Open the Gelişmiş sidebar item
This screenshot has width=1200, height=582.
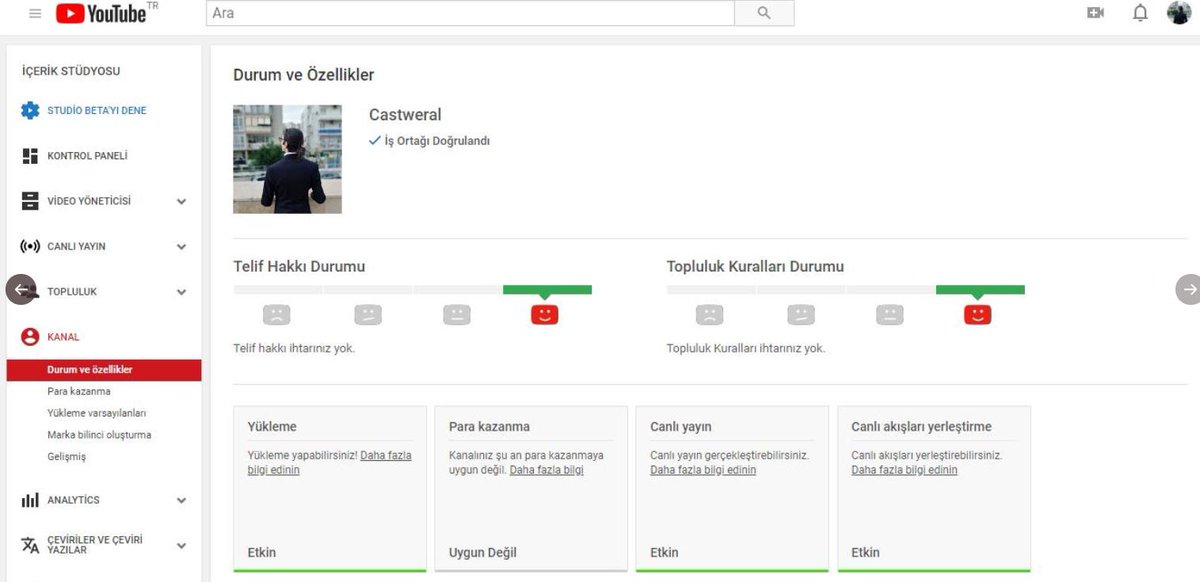[67, 457]
